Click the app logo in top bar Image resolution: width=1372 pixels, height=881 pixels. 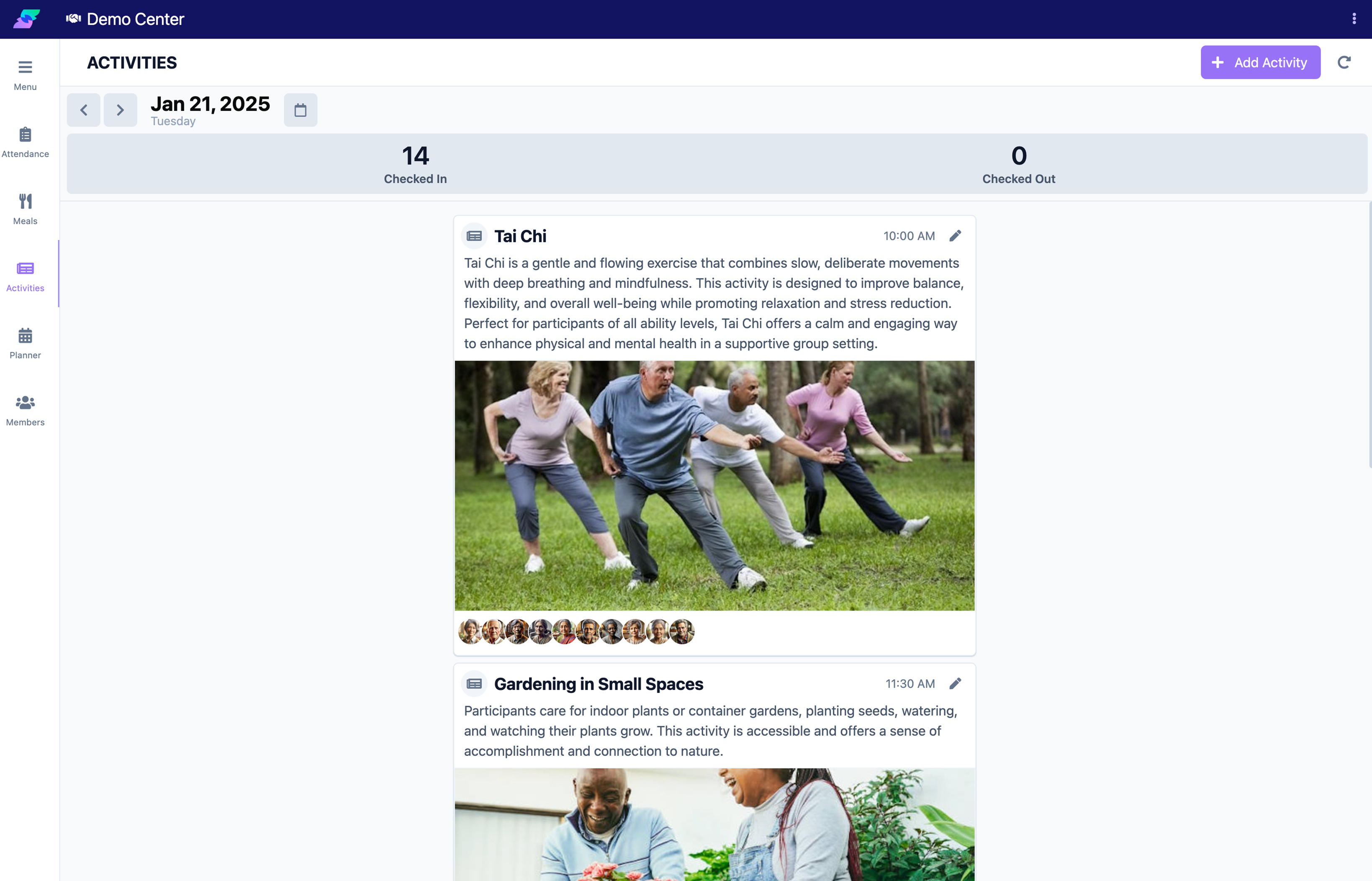click(x=26, y=19)
